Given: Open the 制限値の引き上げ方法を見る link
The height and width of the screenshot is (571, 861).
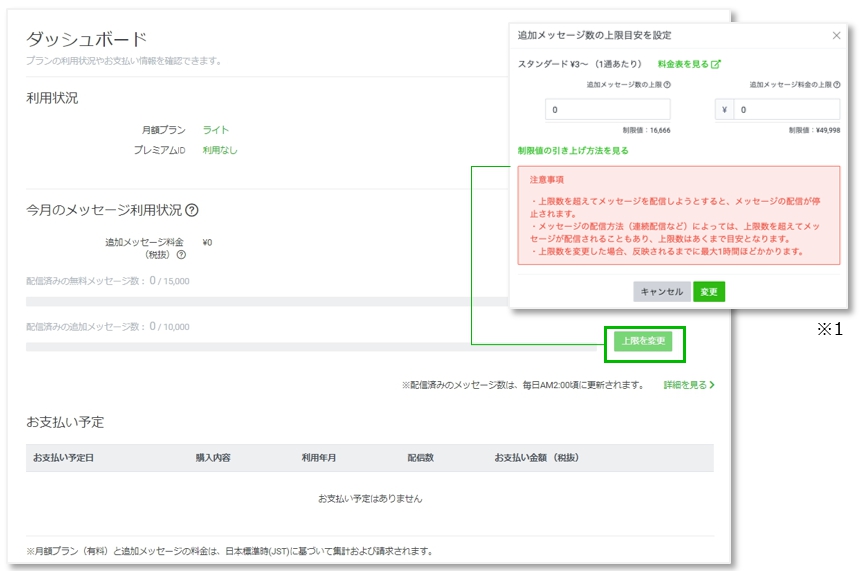Looking at the screenshot, I should coord(573,151).
